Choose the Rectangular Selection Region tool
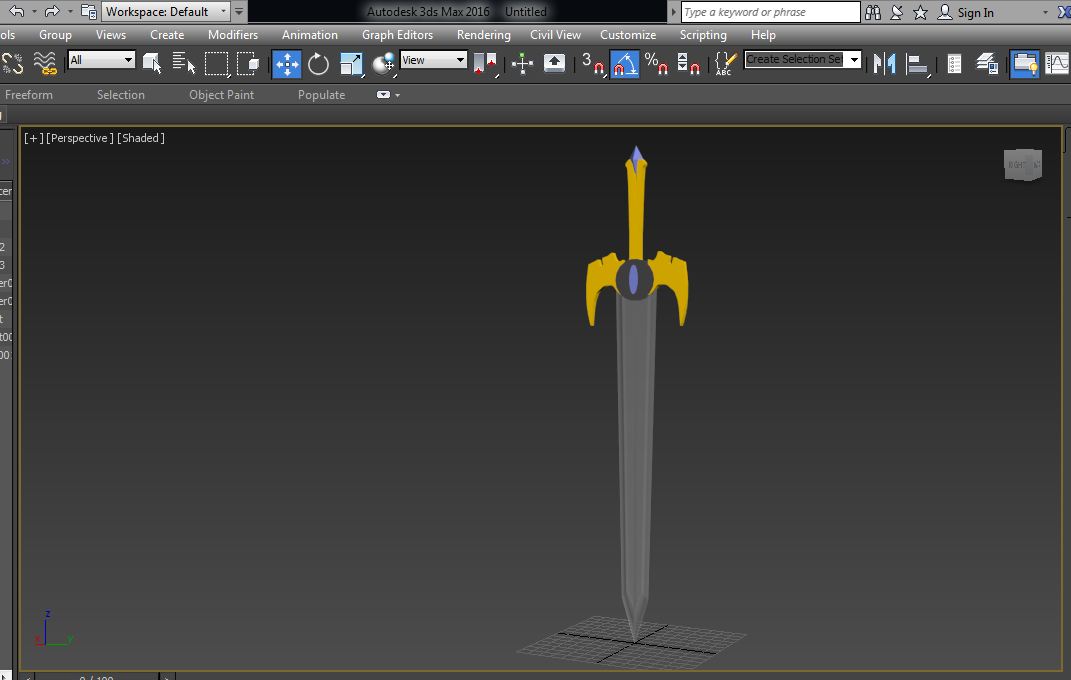Image resolution: width=1071 pixels, height=680 pixels. point(216,64)
